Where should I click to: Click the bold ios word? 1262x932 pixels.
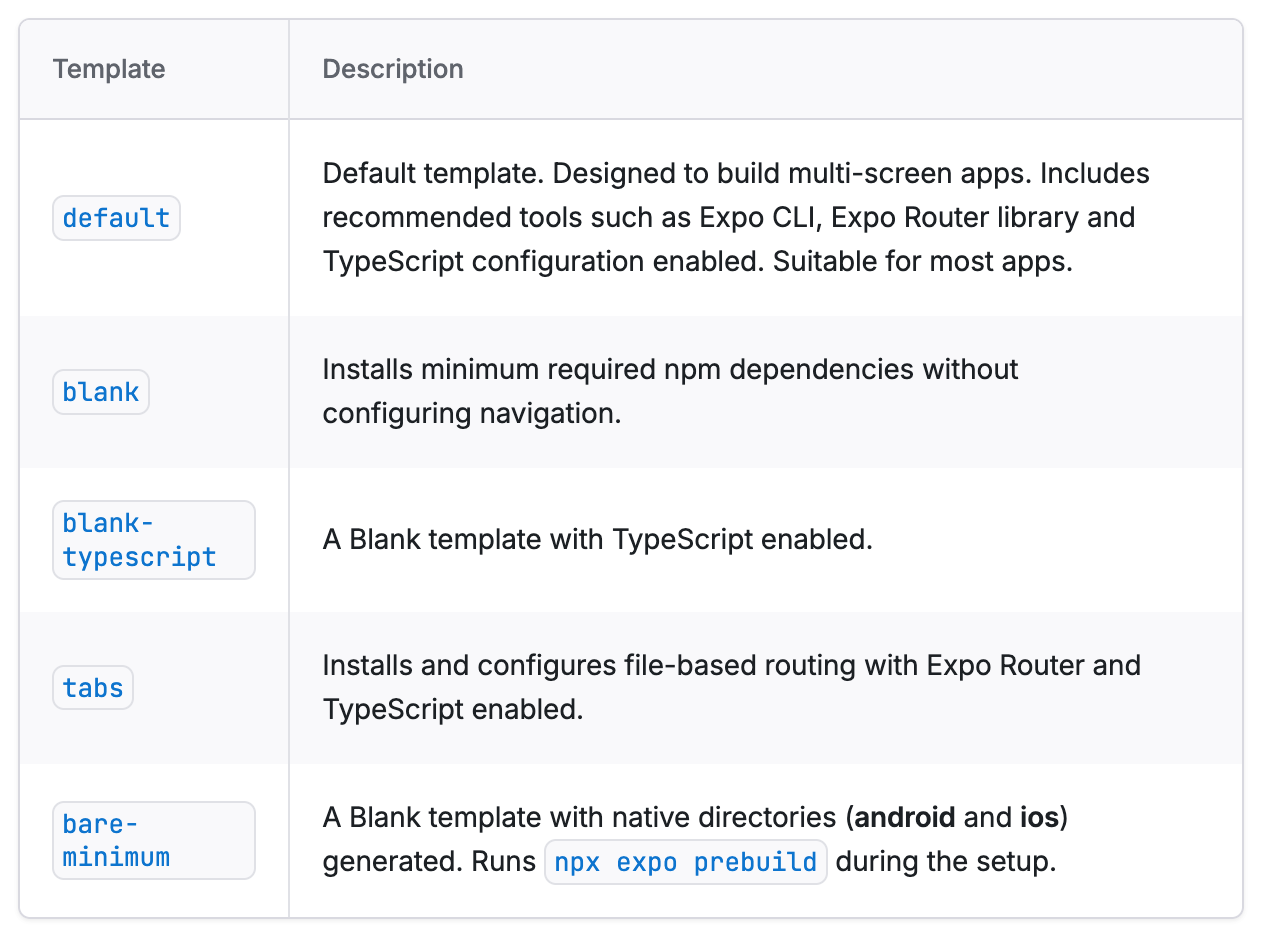pyautogui.click(x=1039, y=818)
